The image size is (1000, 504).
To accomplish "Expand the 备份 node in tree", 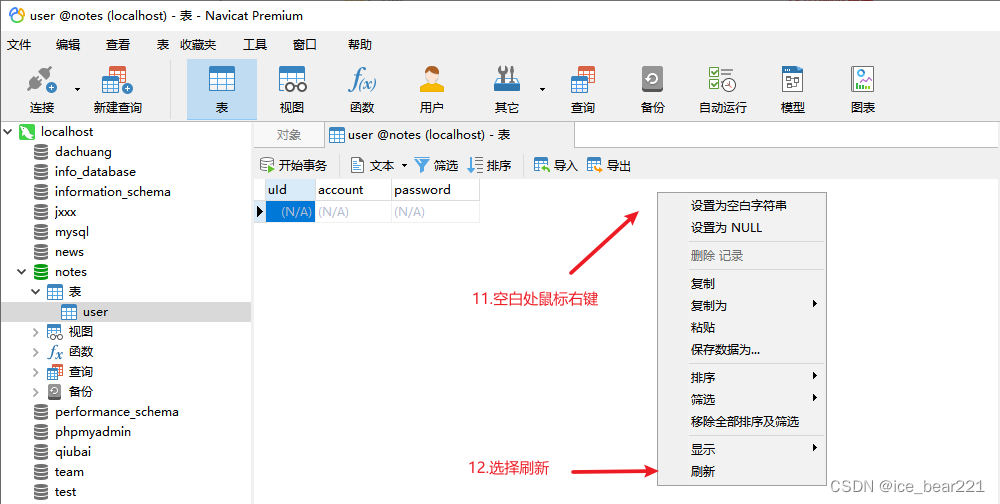I will tap(36, 392).
